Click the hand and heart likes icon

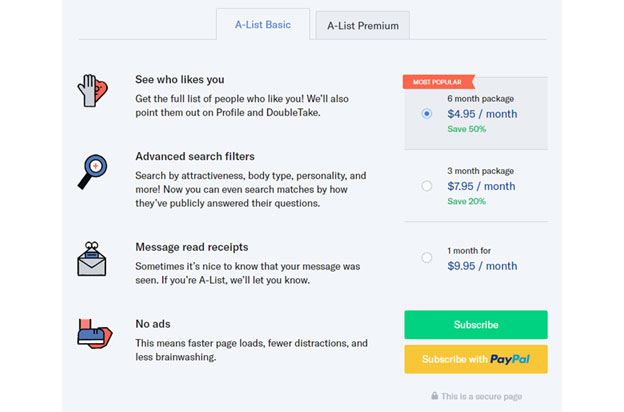coord(93,90)
